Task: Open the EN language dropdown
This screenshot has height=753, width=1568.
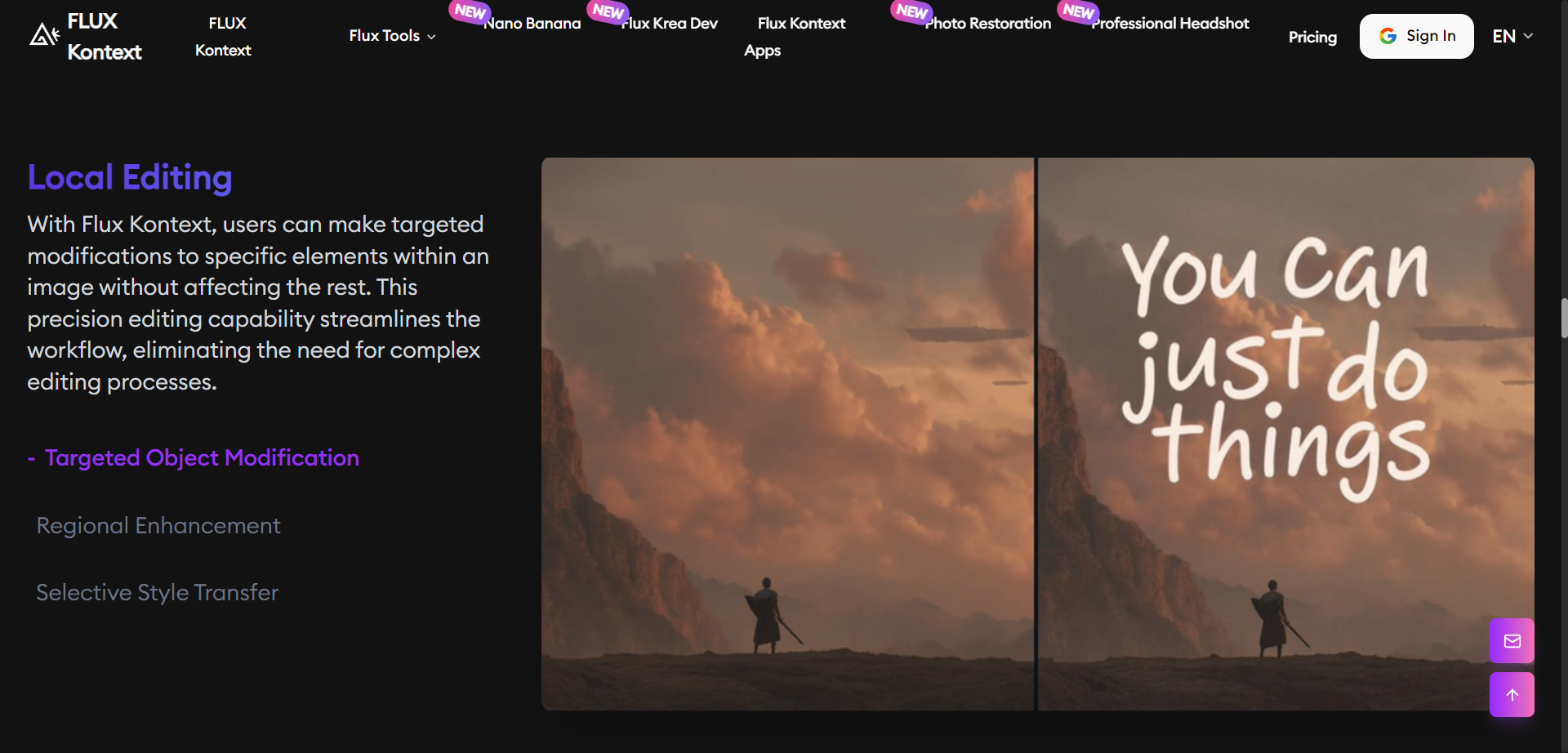Action: (x=1512, y=36)
